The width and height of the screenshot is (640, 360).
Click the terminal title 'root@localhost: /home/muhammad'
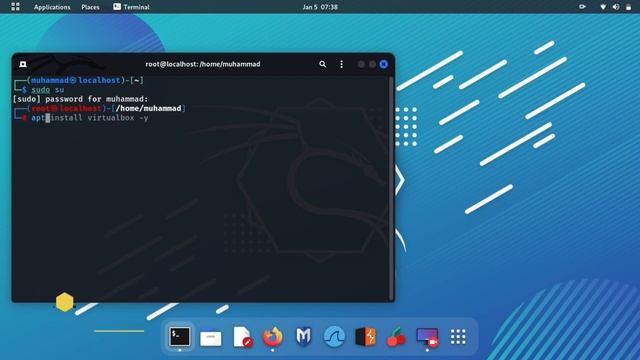coord(203,64)
